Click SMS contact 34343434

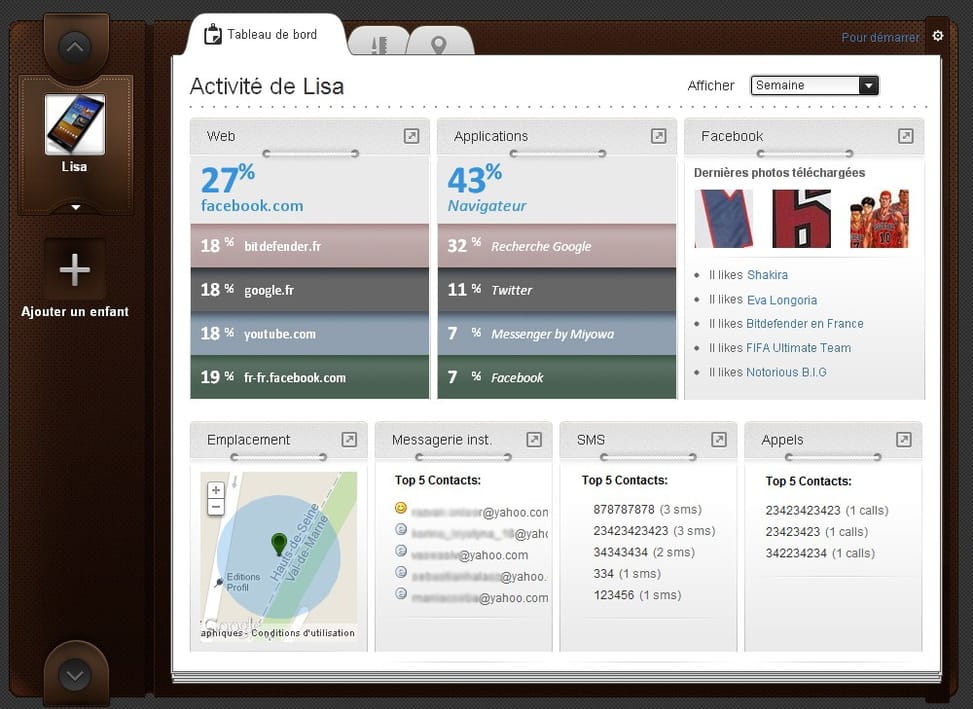click(644, 552)
